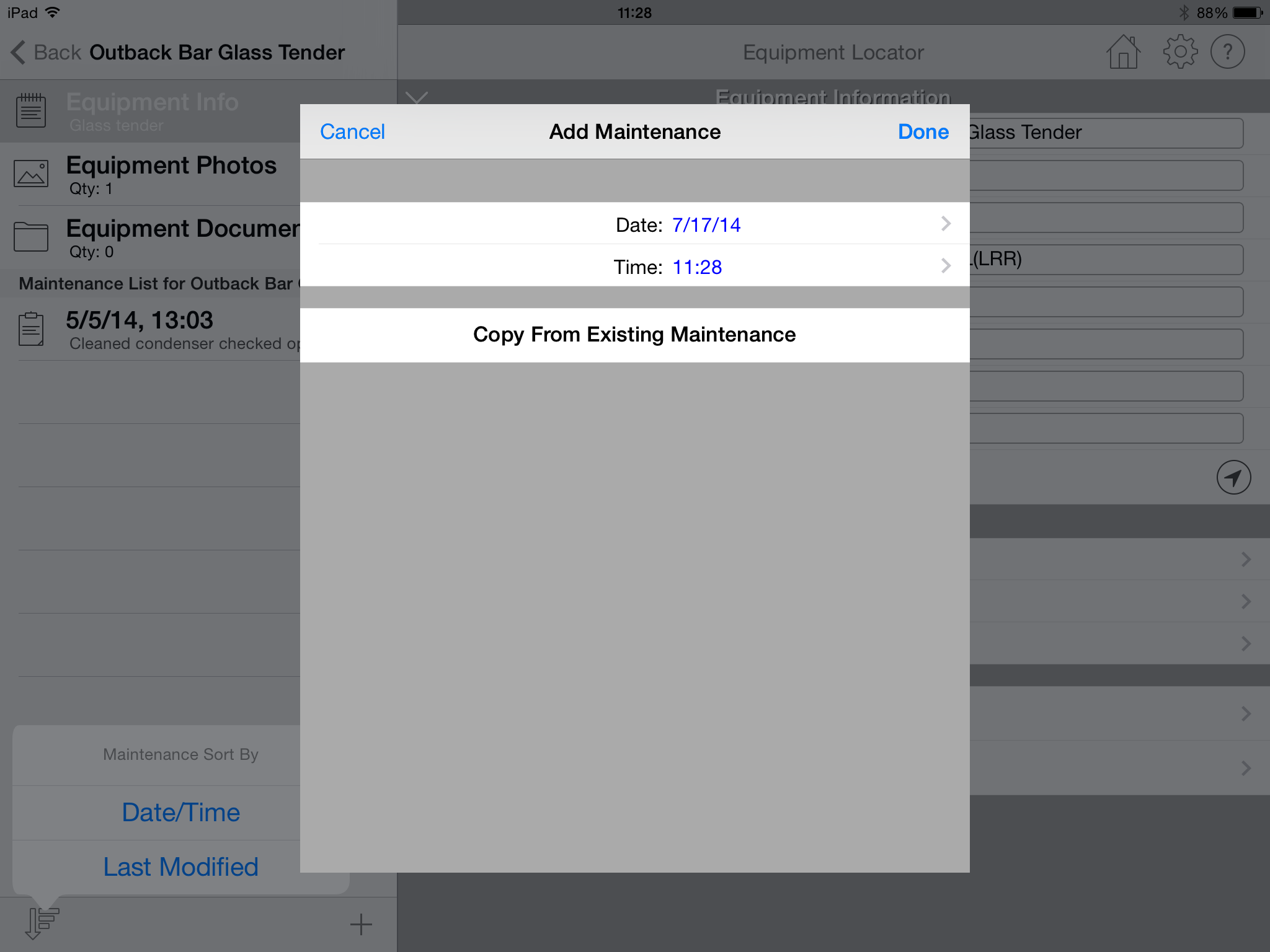Tap the plus icon to add maintenance

361,924
